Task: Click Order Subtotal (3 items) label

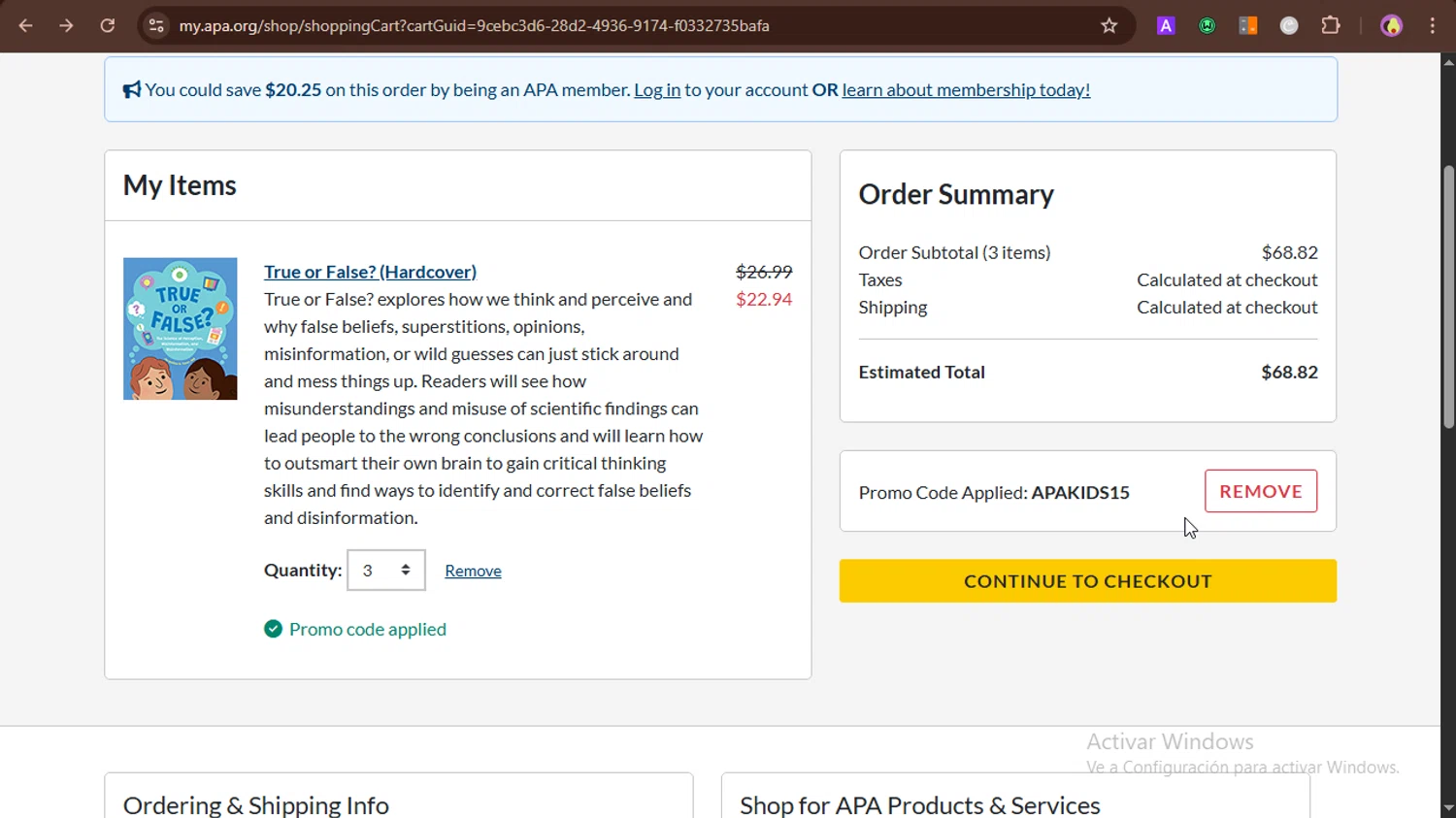Action: click(954, 252)
